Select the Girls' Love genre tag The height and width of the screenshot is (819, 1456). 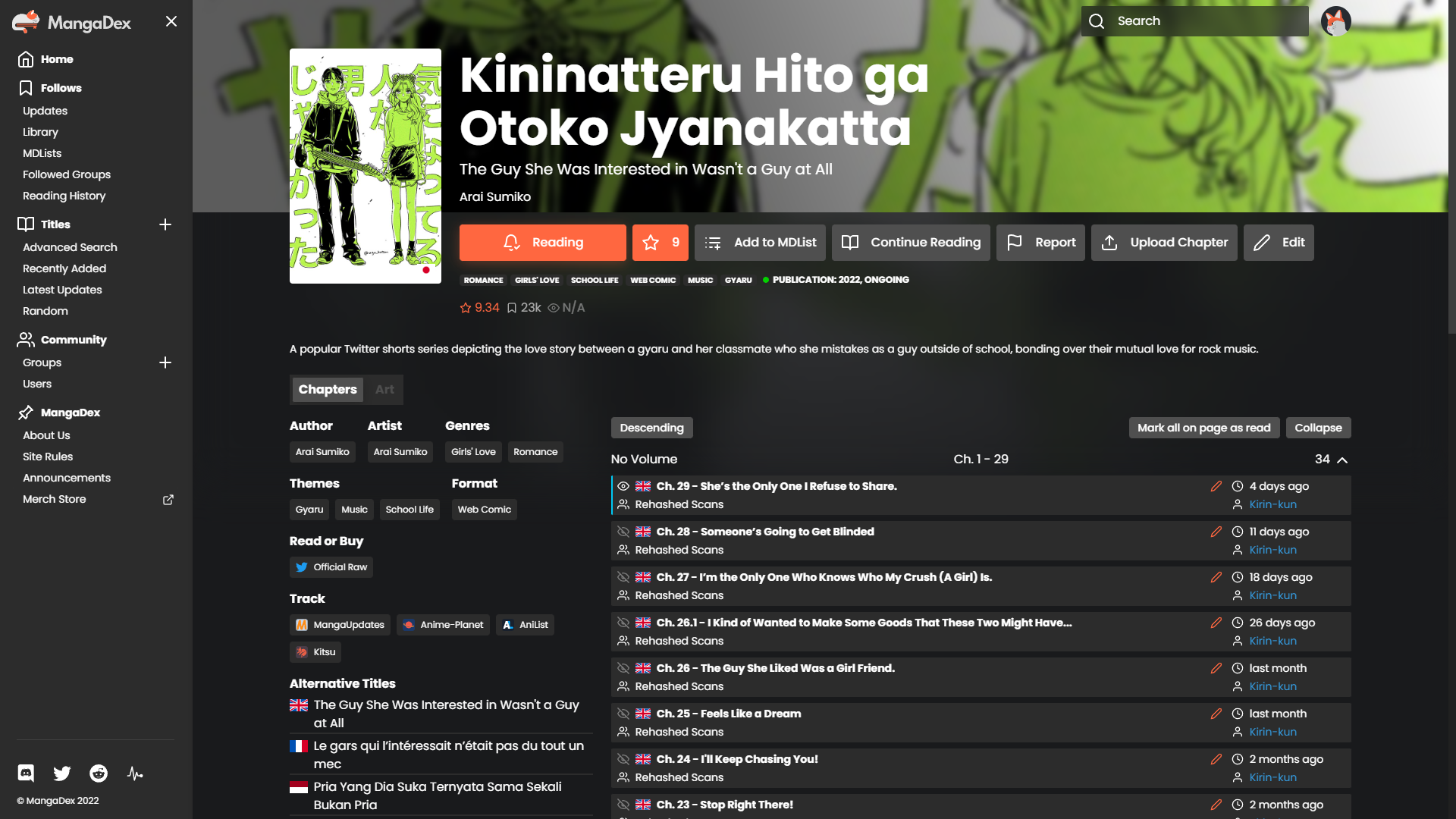pyautogui.click(x=473, y=452)
